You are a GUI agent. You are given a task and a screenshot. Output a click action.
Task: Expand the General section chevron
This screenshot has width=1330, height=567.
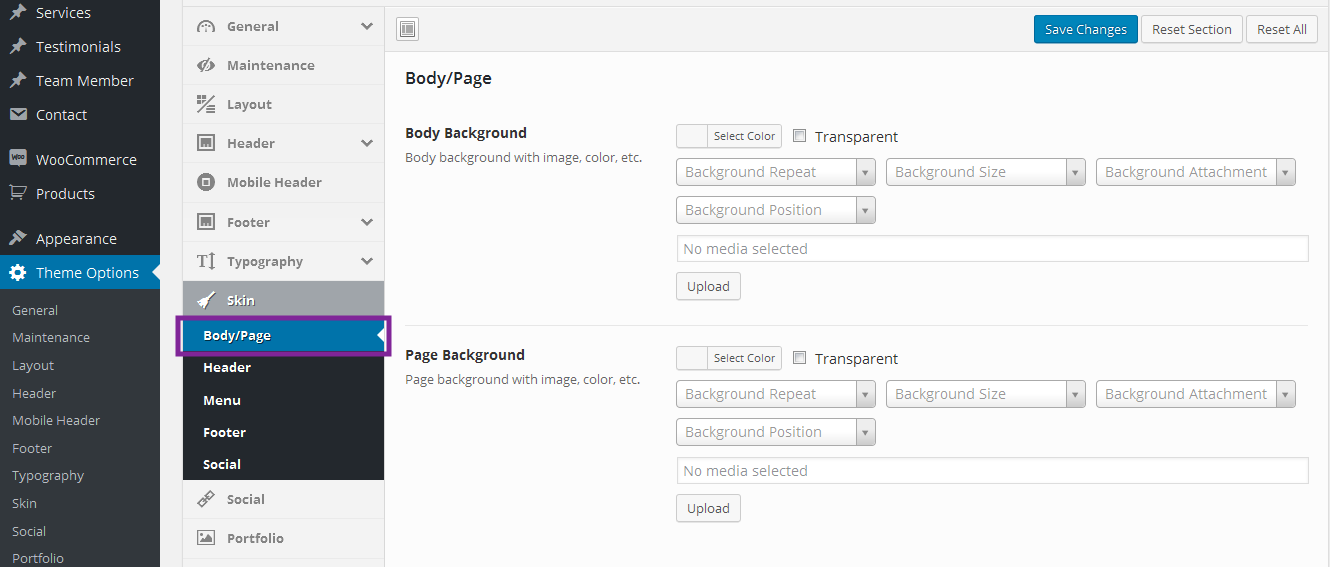[x=367, y=26]
